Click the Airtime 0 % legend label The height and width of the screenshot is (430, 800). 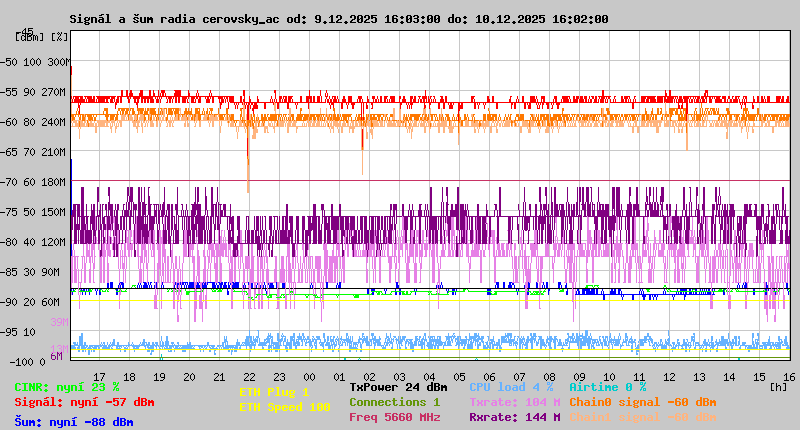click(607, 386)
